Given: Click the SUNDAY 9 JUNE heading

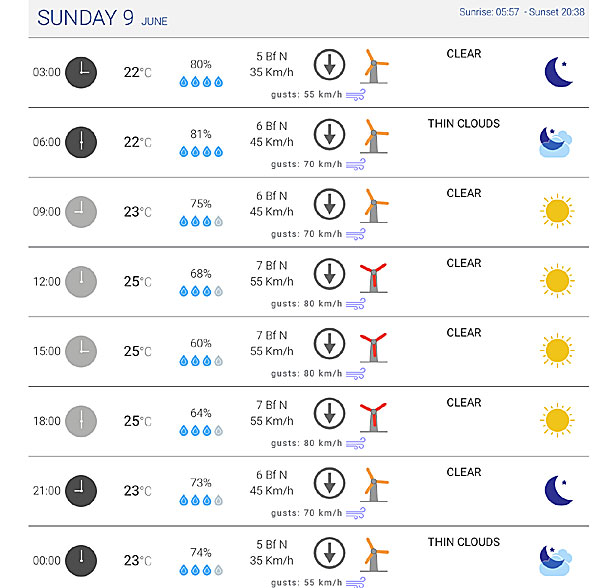Looking at the screenshot, I should pyautogui.click(x=102, y=18).
